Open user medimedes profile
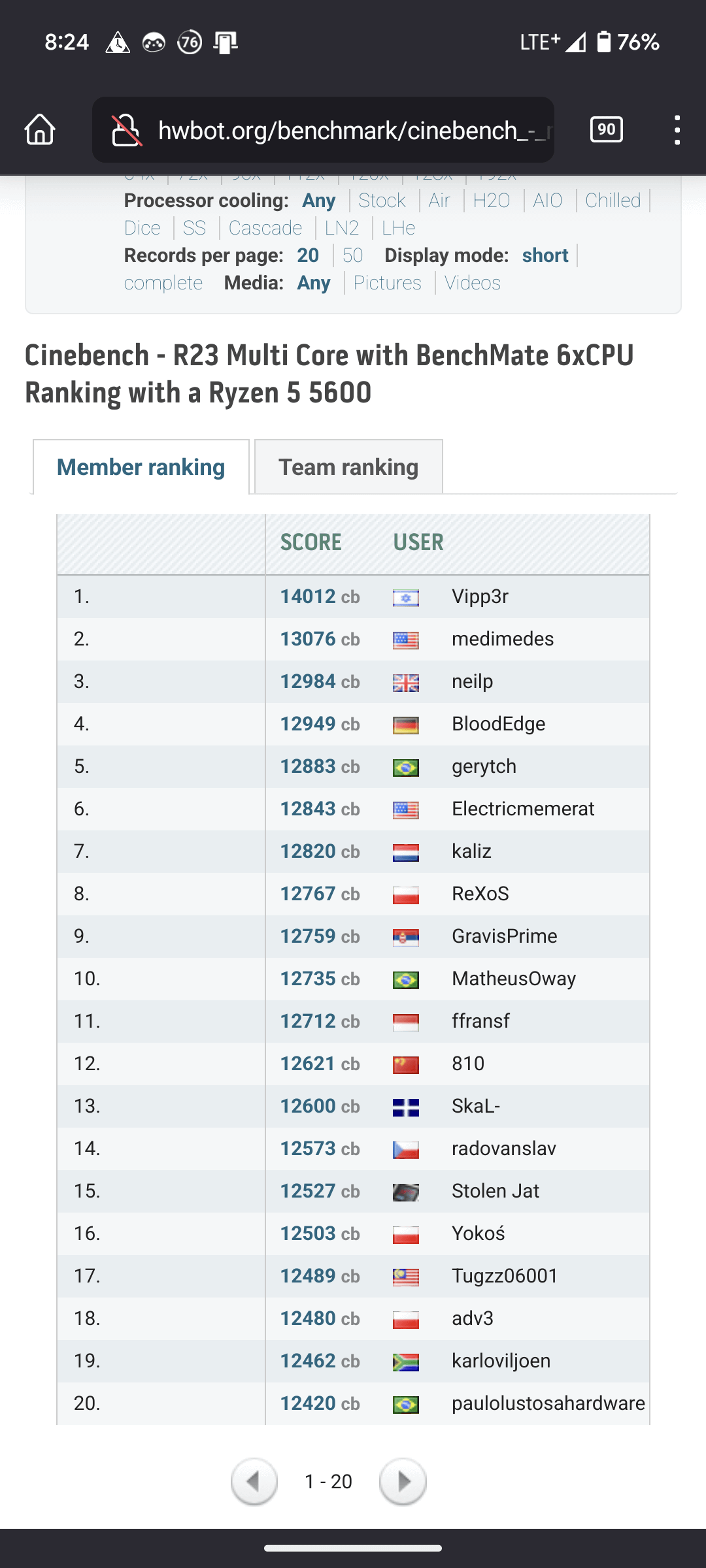 tap(503, 639)
